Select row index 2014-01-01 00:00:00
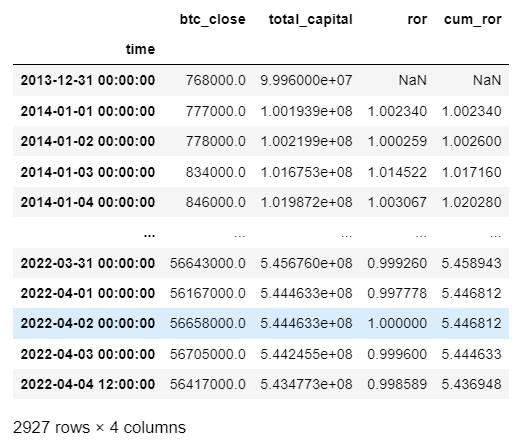Viewport: 517px width, 446px height. tap(88, 111)
